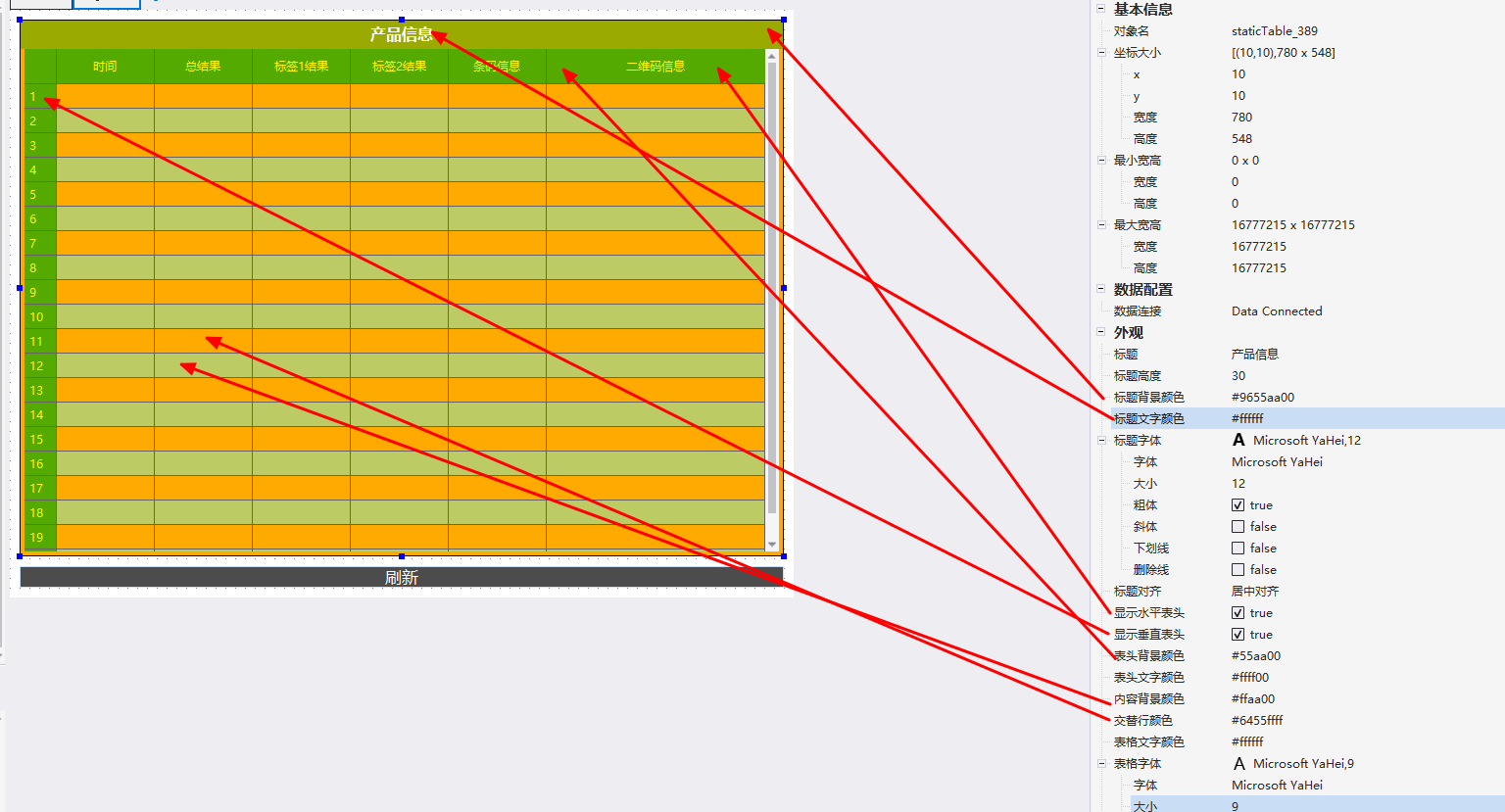Collapse the 坐标大小 property group
The height and width of the screenshot is (812, 1505).
[1101, 53]
